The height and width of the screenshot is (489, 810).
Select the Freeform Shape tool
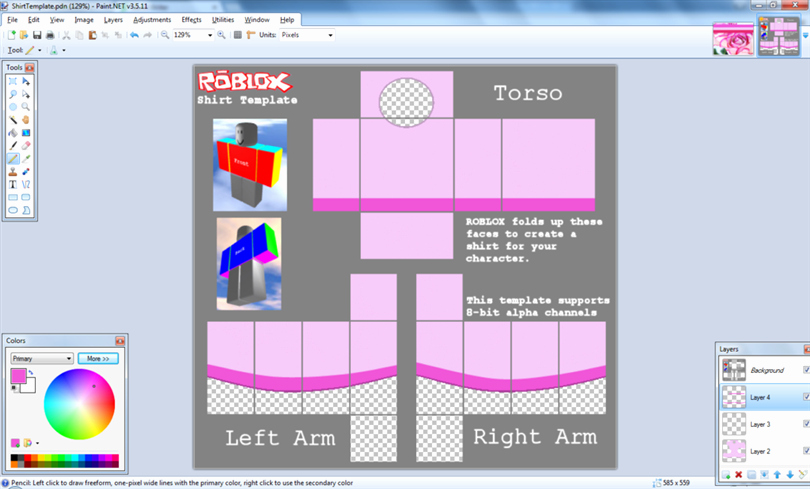coord(26,210)
